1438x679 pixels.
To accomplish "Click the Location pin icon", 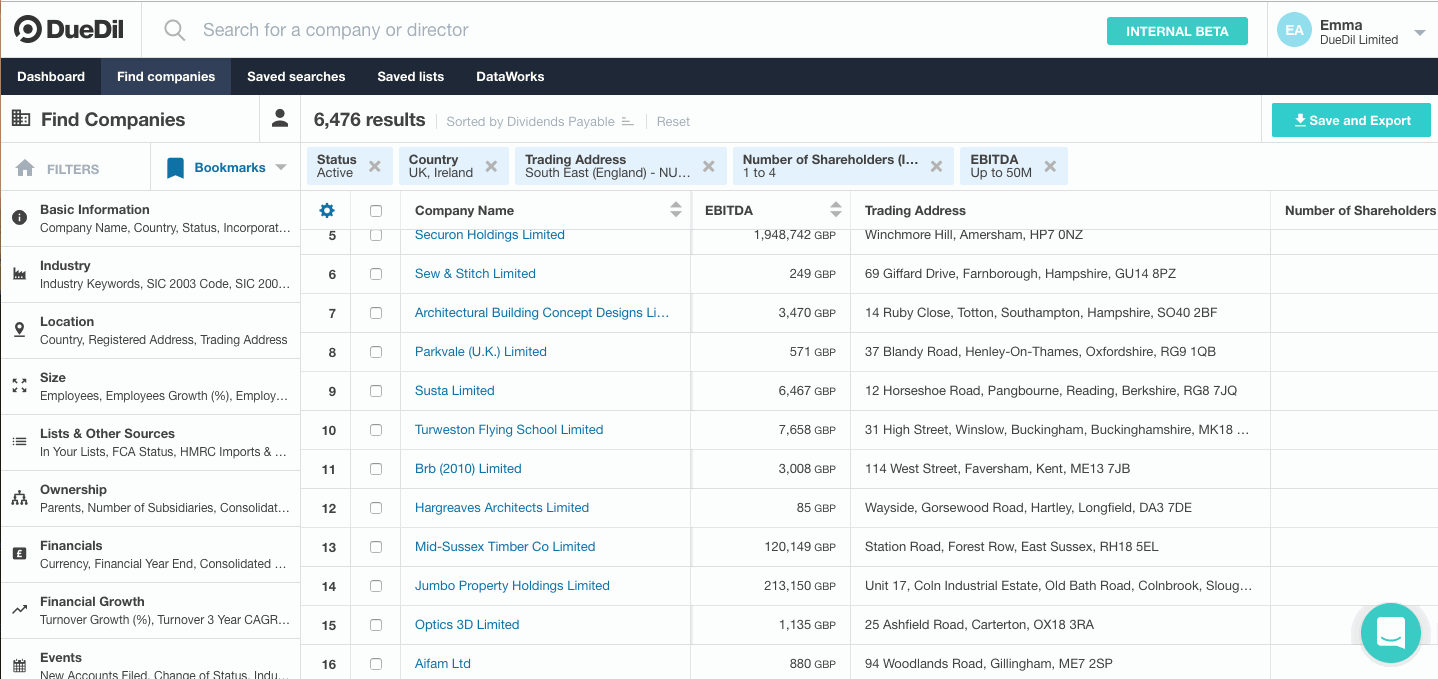I will click(19, 330).
